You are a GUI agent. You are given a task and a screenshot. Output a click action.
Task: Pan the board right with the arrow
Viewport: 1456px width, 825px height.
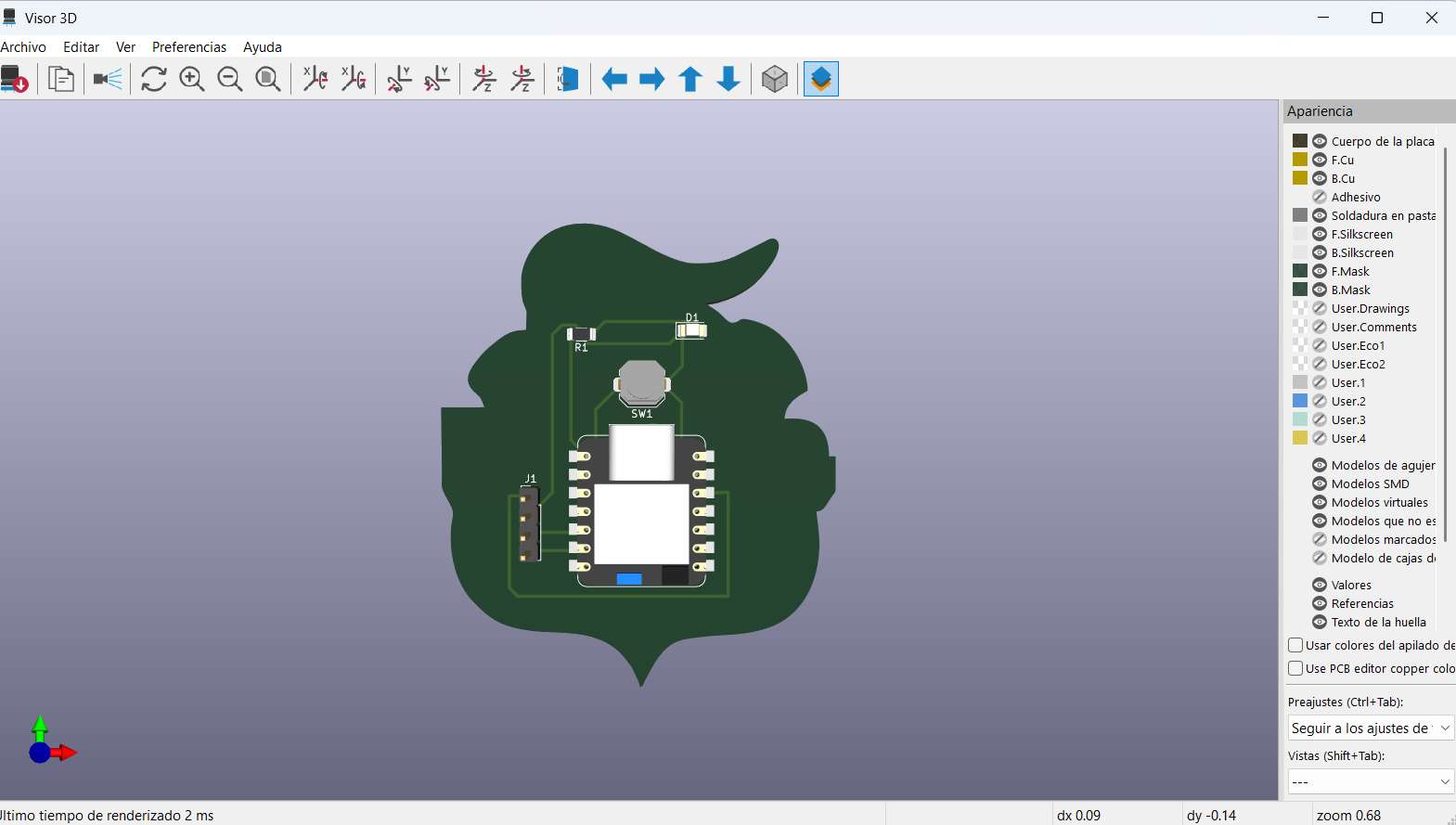click(x=652, y=79)
